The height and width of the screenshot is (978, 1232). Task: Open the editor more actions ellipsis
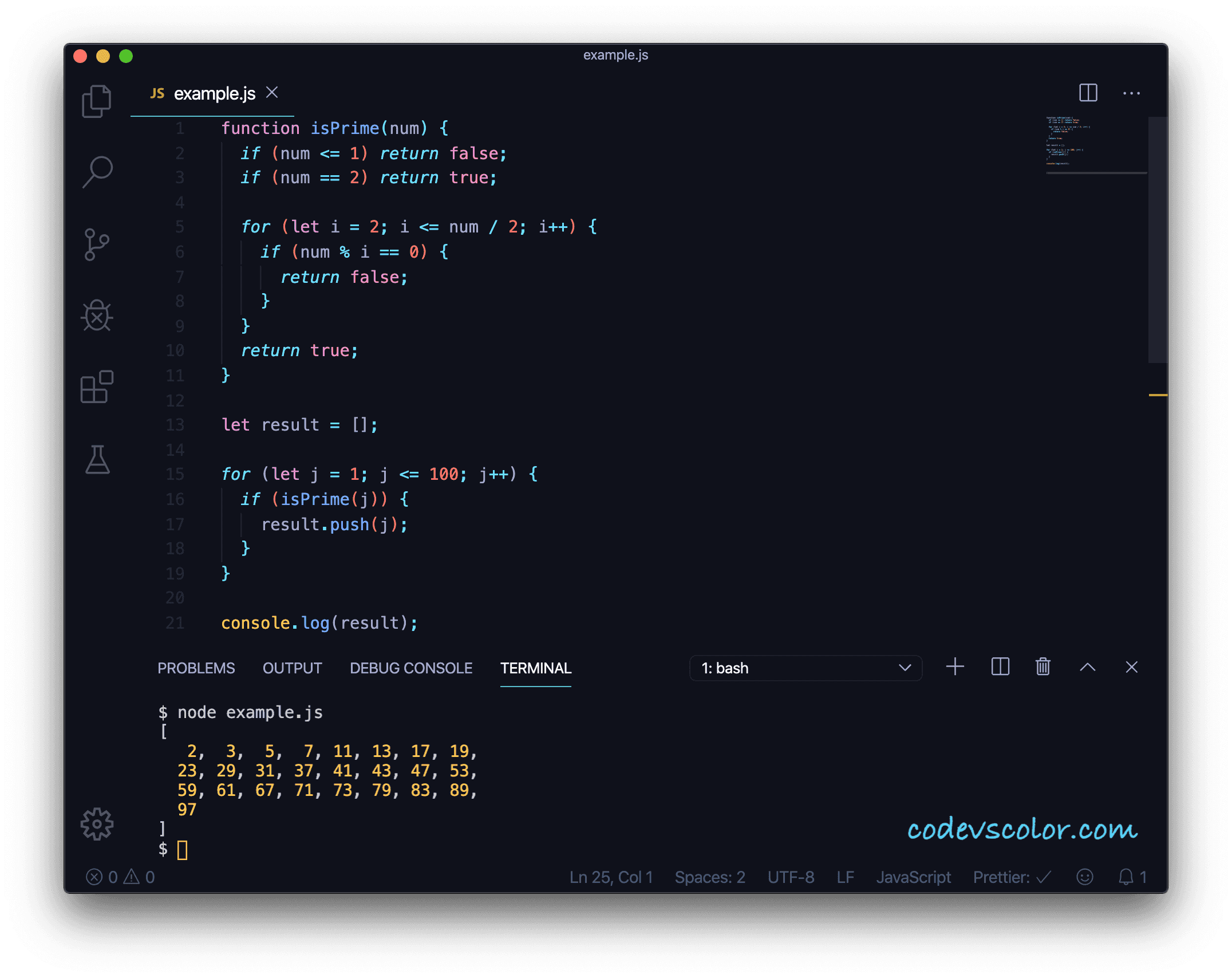(x=1131, y=93)
